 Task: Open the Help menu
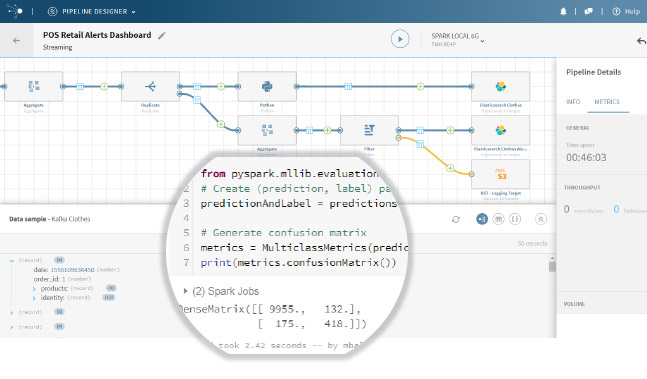coord(626,12)
